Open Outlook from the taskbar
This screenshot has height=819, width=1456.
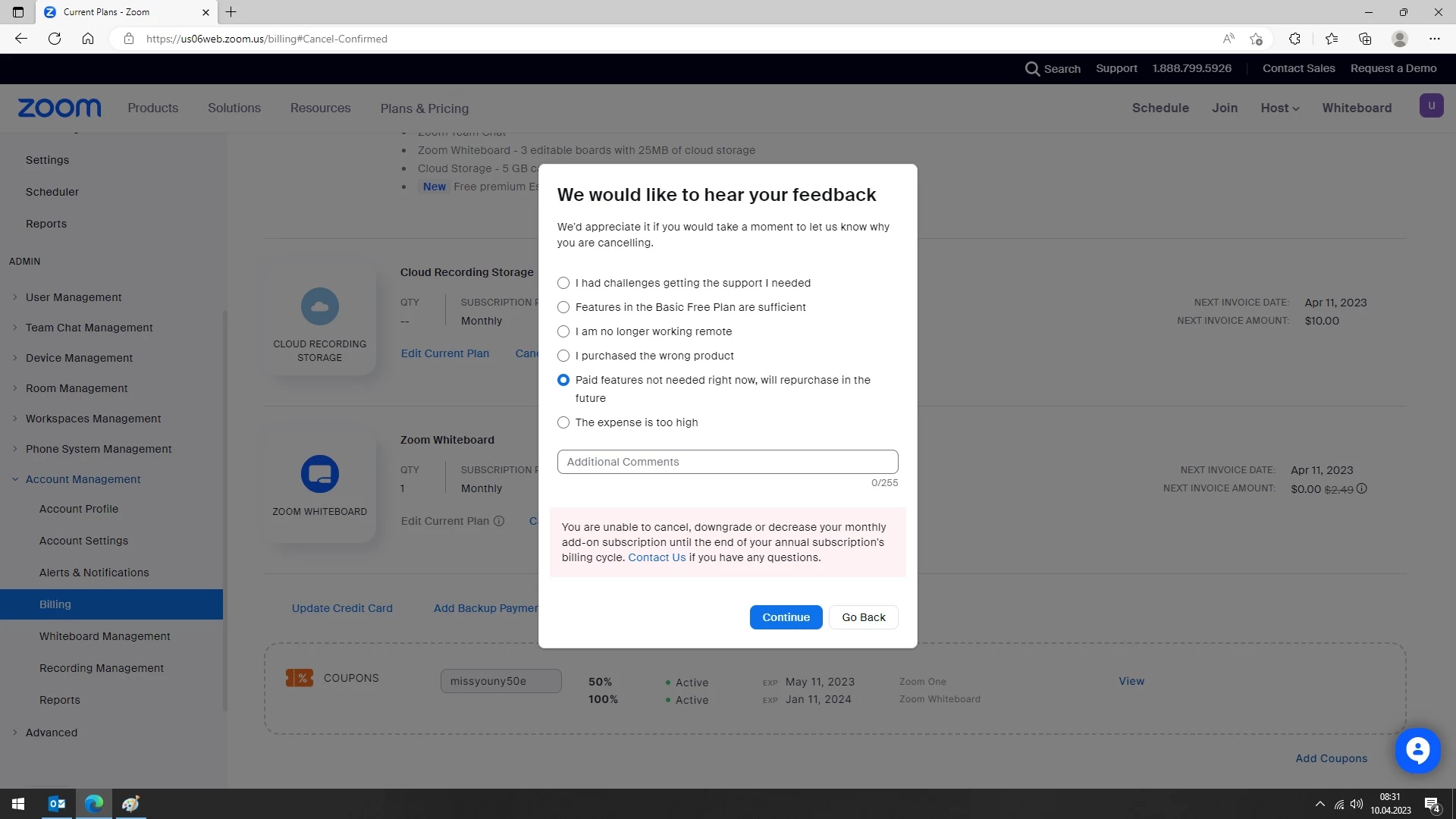(x=57, y=804)
